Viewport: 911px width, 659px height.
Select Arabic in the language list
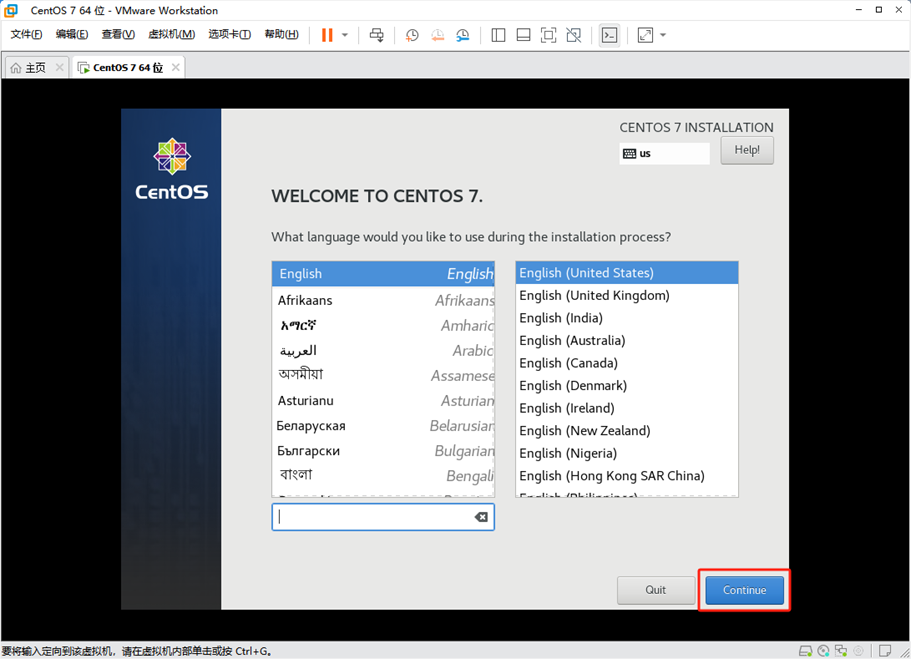[383, 350]
